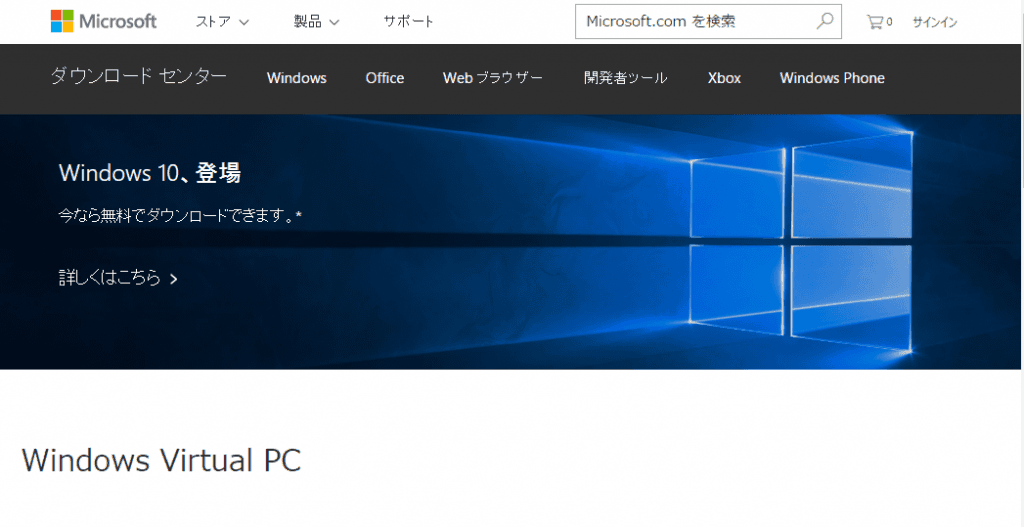
Task: Click the 詳しくはこちら link
Action: (x=118, y=278)
